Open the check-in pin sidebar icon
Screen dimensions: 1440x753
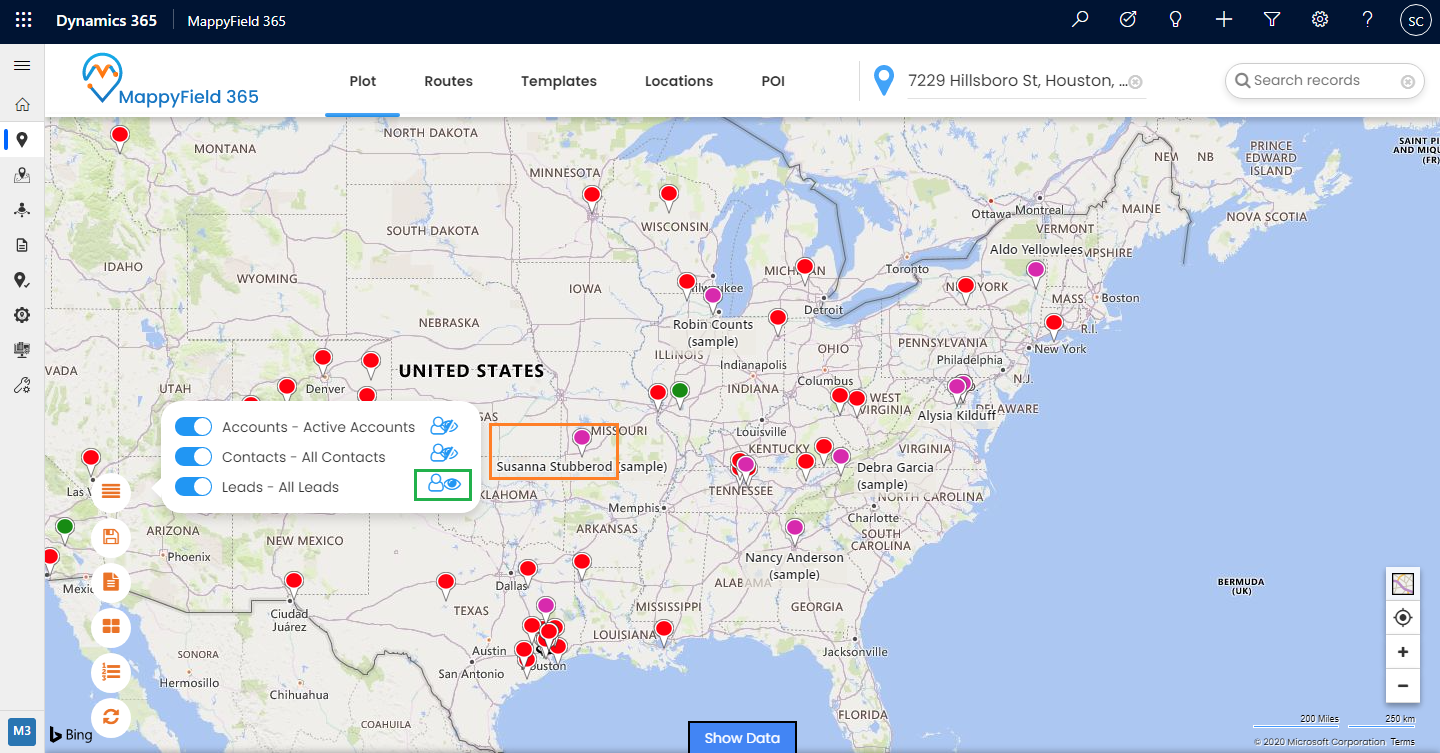(x=22, y=281)
